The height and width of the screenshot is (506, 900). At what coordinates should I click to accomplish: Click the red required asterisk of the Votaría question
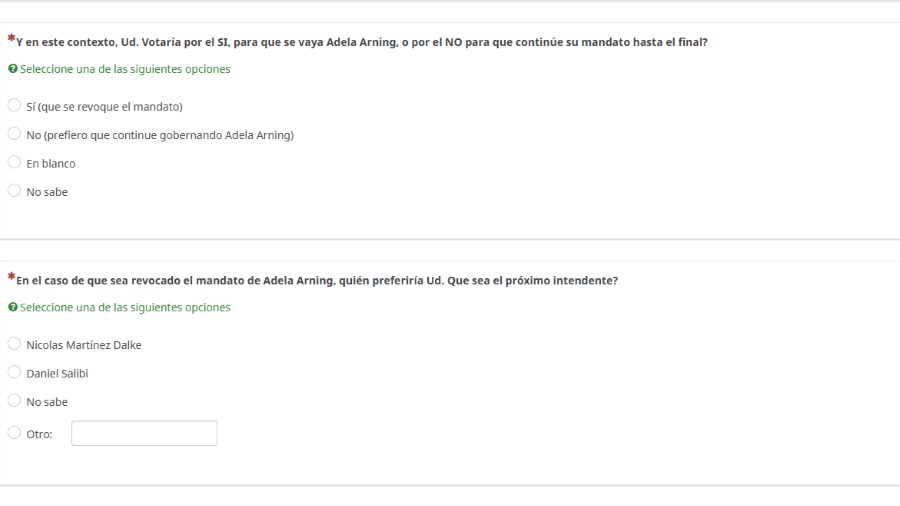click(11, 39)
